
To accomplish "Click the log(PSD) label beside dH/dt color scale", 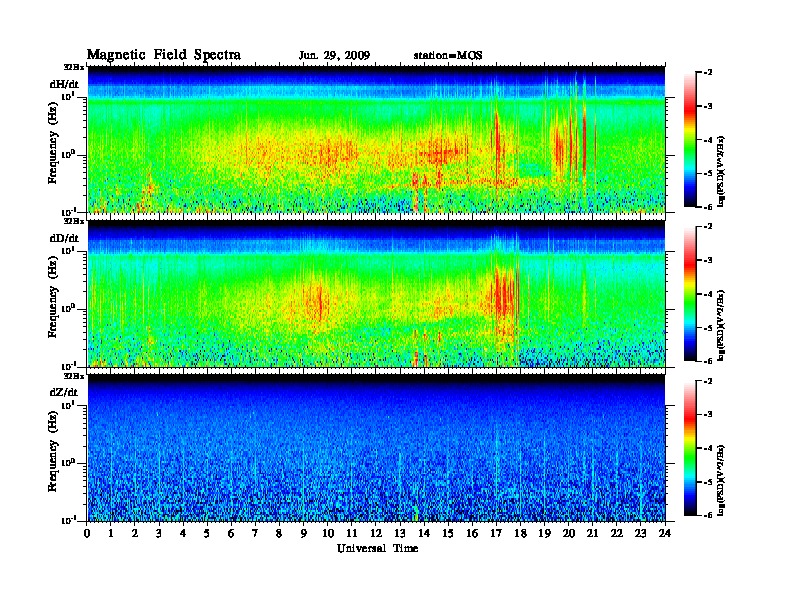I will [721, 171].
